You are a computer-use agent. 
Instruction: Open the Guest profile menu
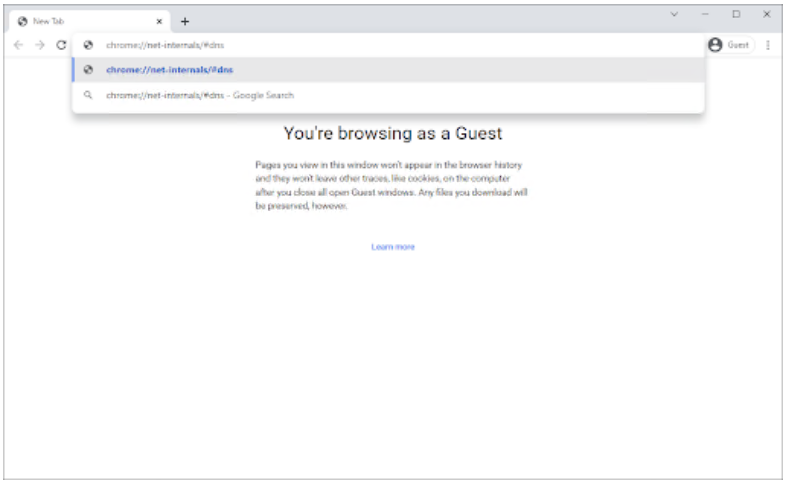[x=729, y=45]
